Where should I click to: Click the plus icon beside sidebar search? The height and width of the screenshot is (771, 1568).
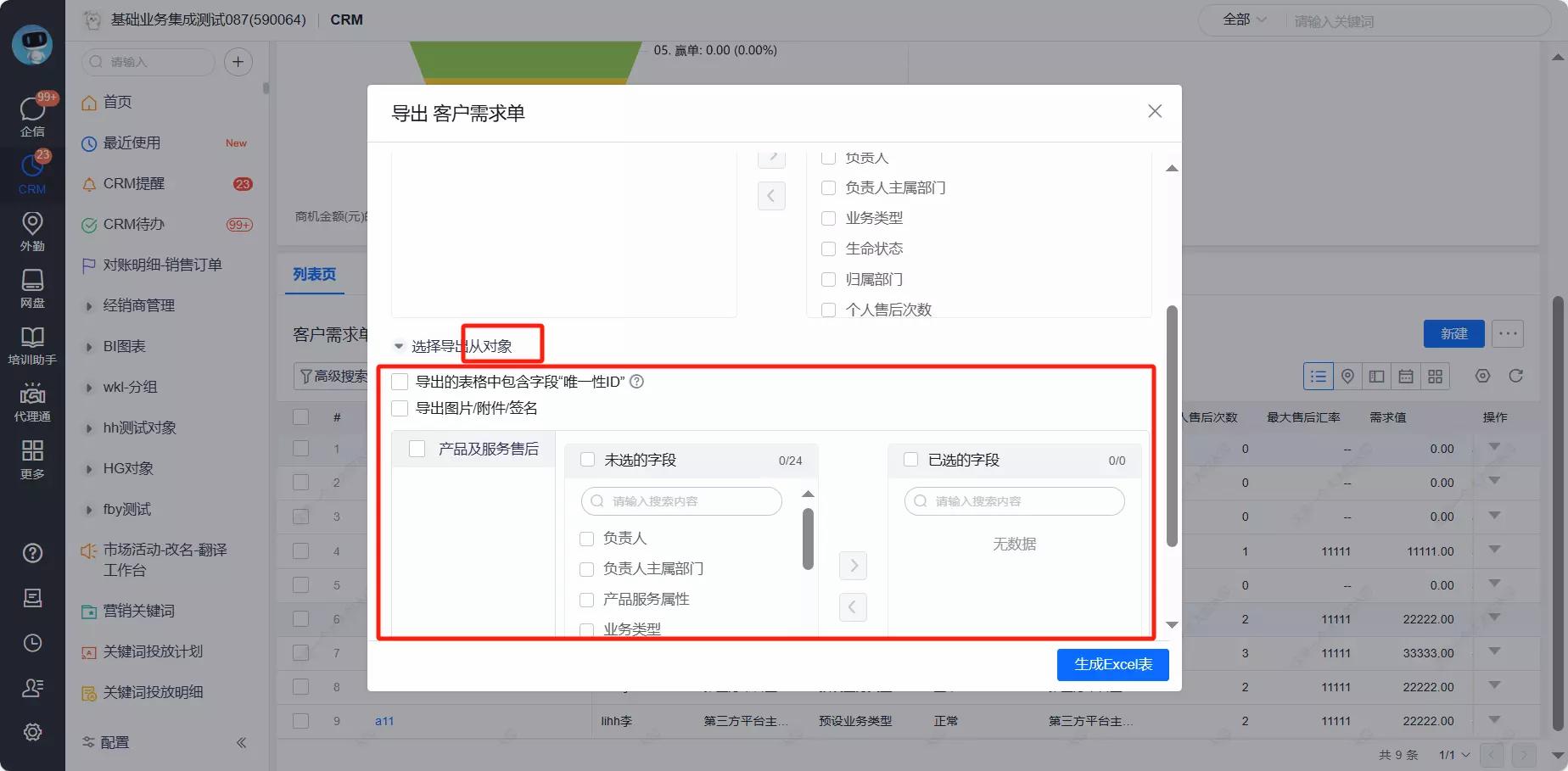tap(238, 62)
